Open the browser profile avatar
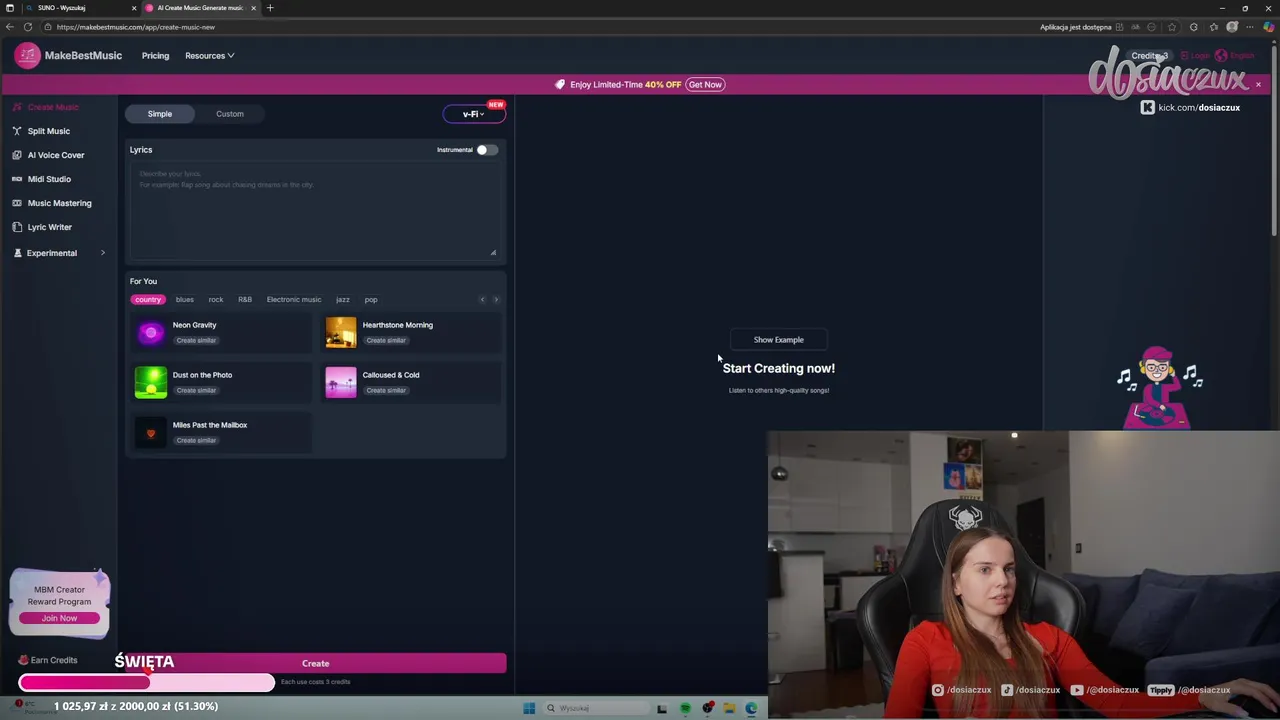Screen dimensions: 1280x720 1232,27
